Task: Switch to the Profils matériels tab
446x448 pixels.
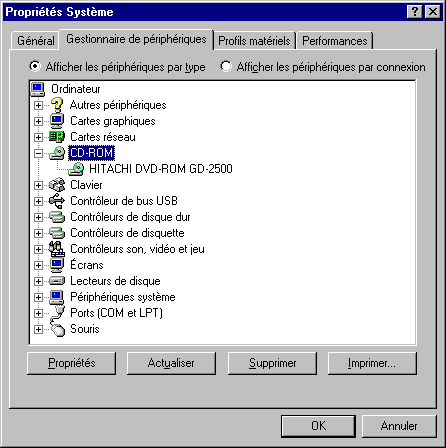Action: pos(254,41)
